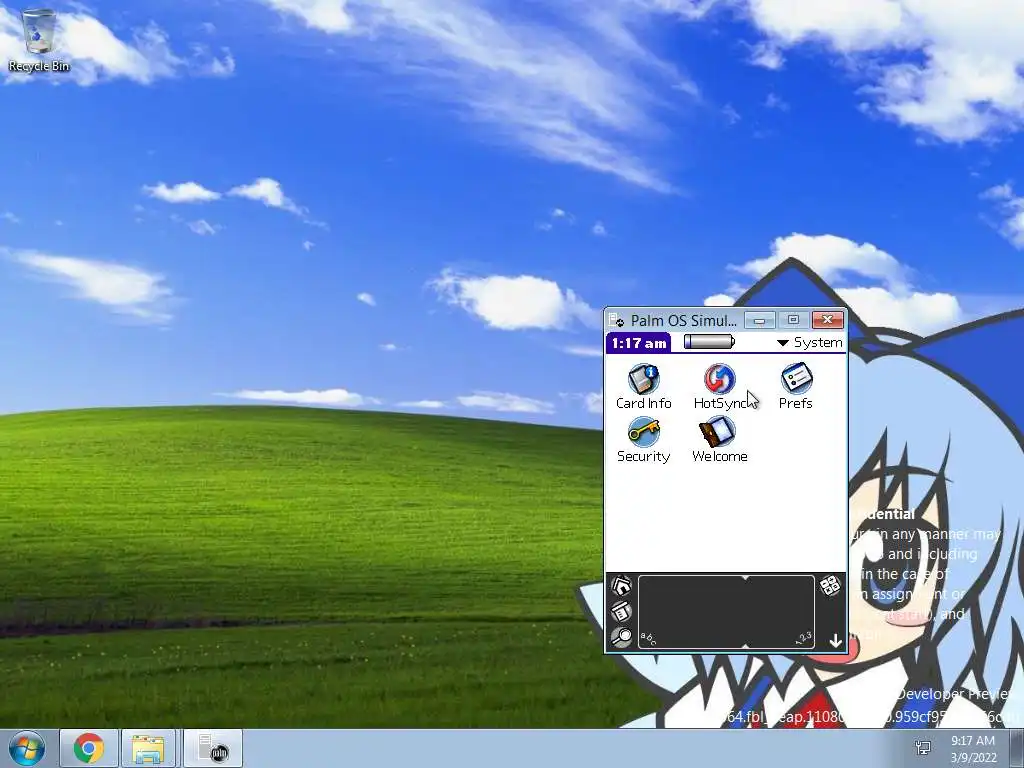Tap the Graffiti 123 number area
The height and width of the screenshot is (768, 1024).
point(780,612)
